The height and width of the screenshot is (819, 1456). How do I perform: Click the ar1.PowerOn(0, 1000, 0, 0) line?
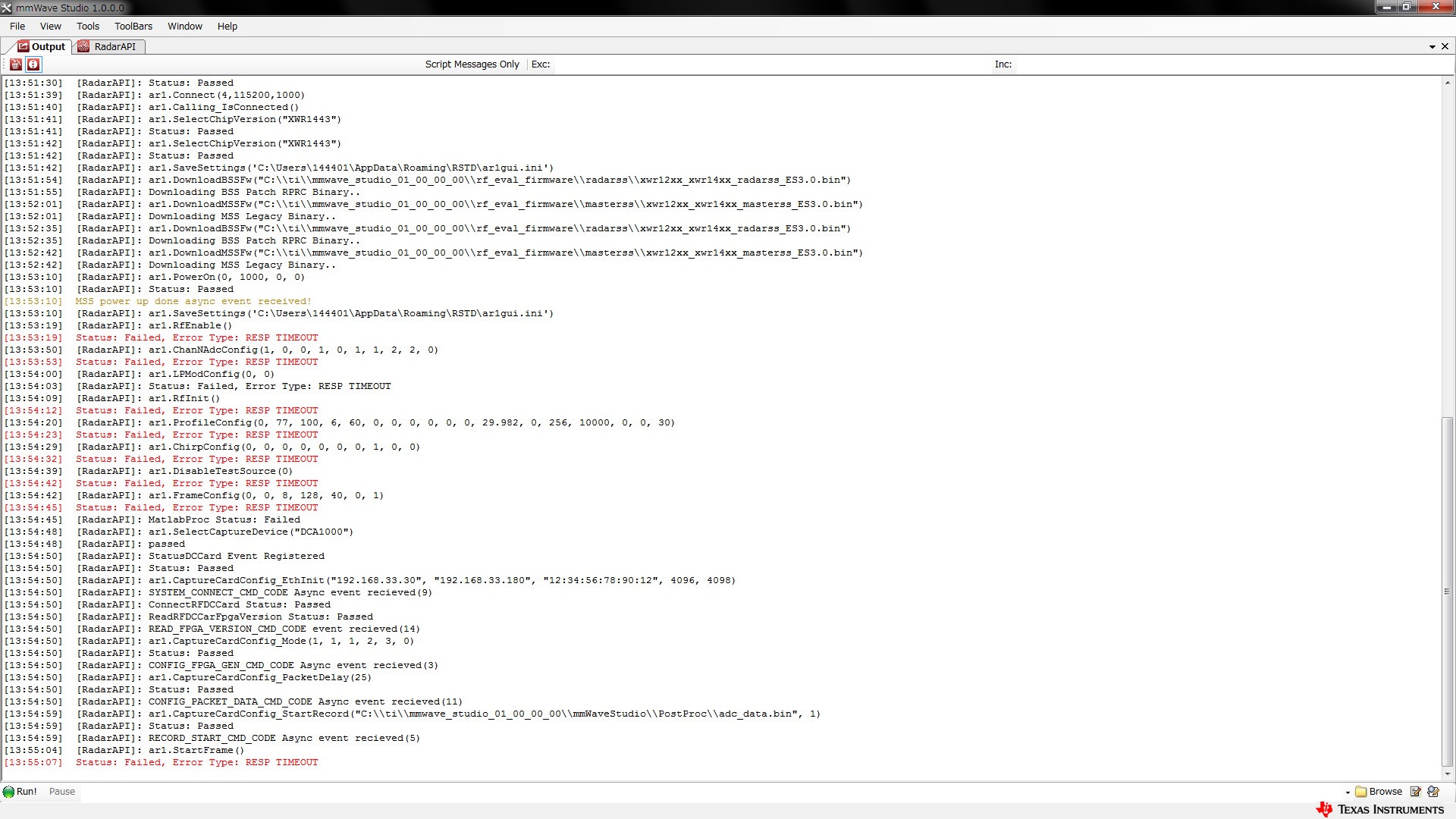point(154,277)
